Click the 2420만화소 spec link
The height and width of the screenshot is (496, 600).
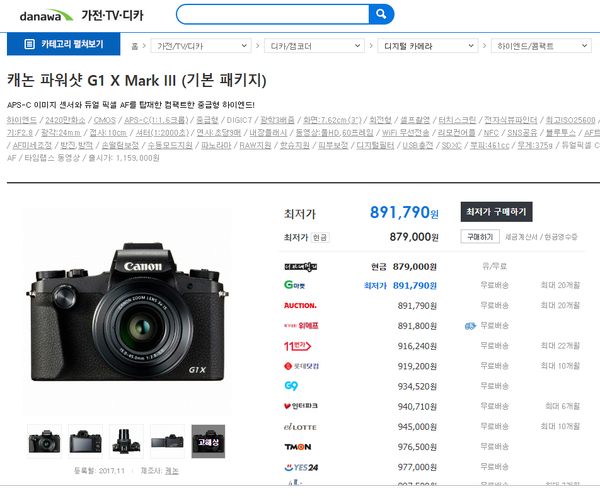(x=65, y=120)
